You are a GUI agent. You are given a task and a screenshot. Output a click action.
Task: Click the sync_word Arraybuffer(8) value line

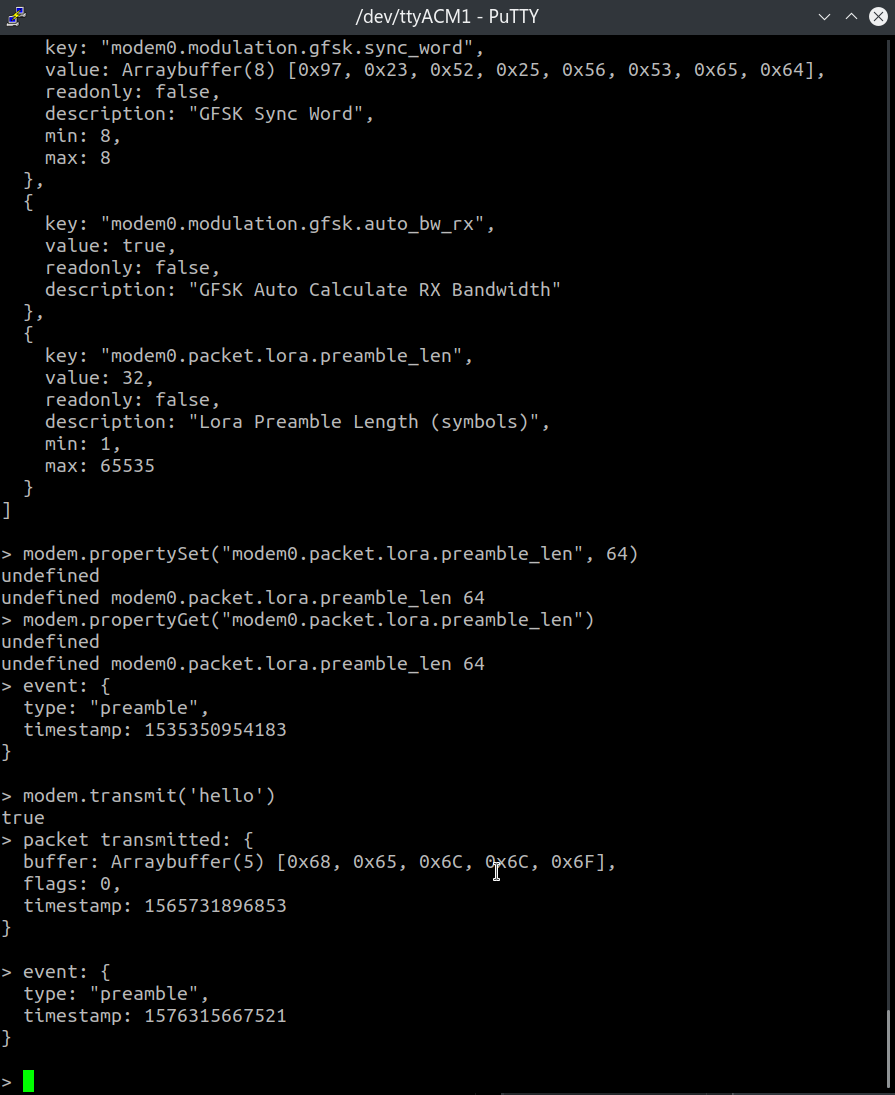435,70
